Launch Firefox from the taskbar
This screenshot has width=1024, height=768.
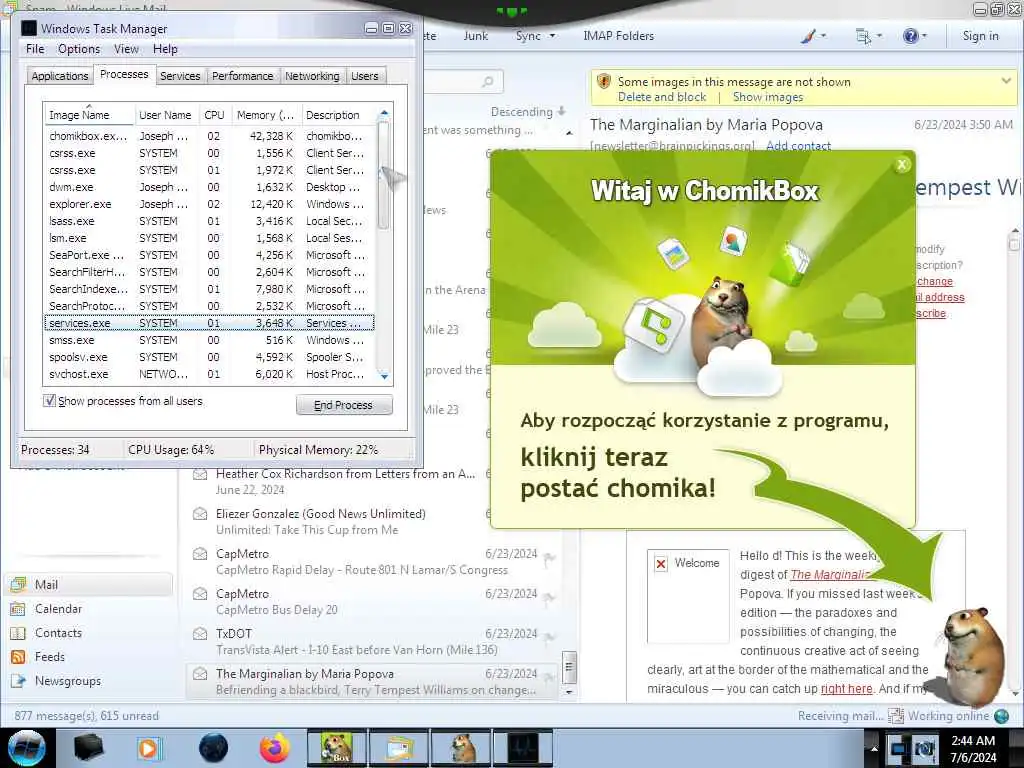coord(275,748)
